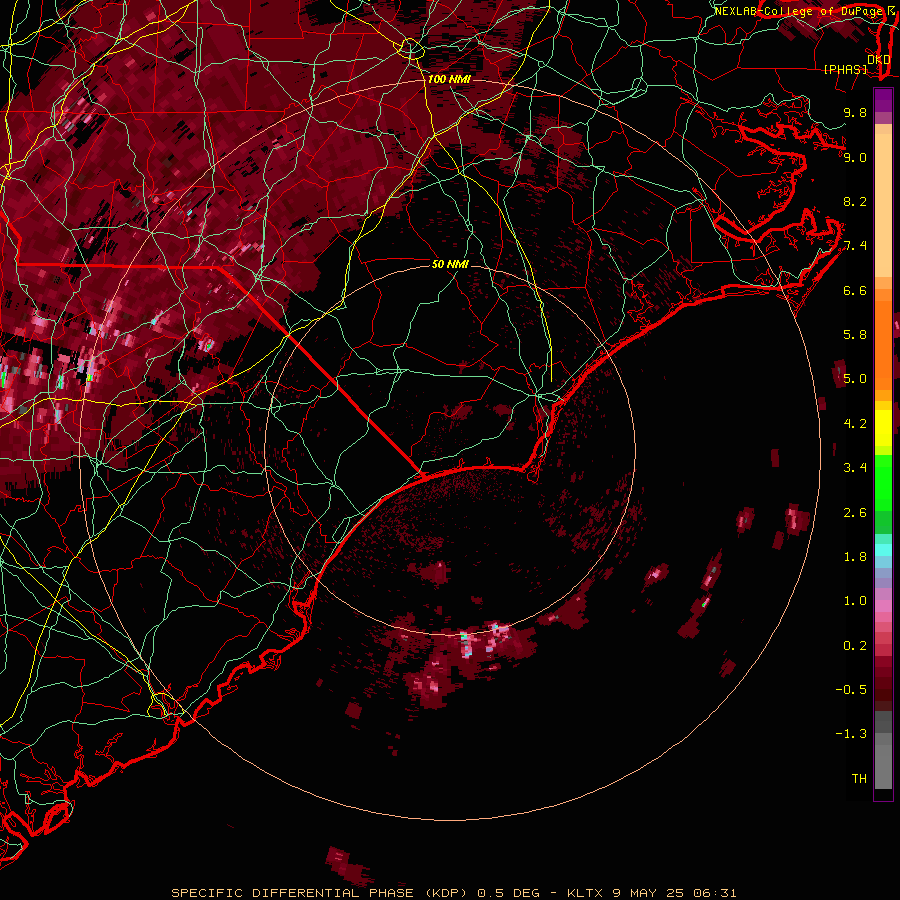Click the purple top segment of color bar
Viewport: 900px width, 900px height.
click(x=883, y=100)
